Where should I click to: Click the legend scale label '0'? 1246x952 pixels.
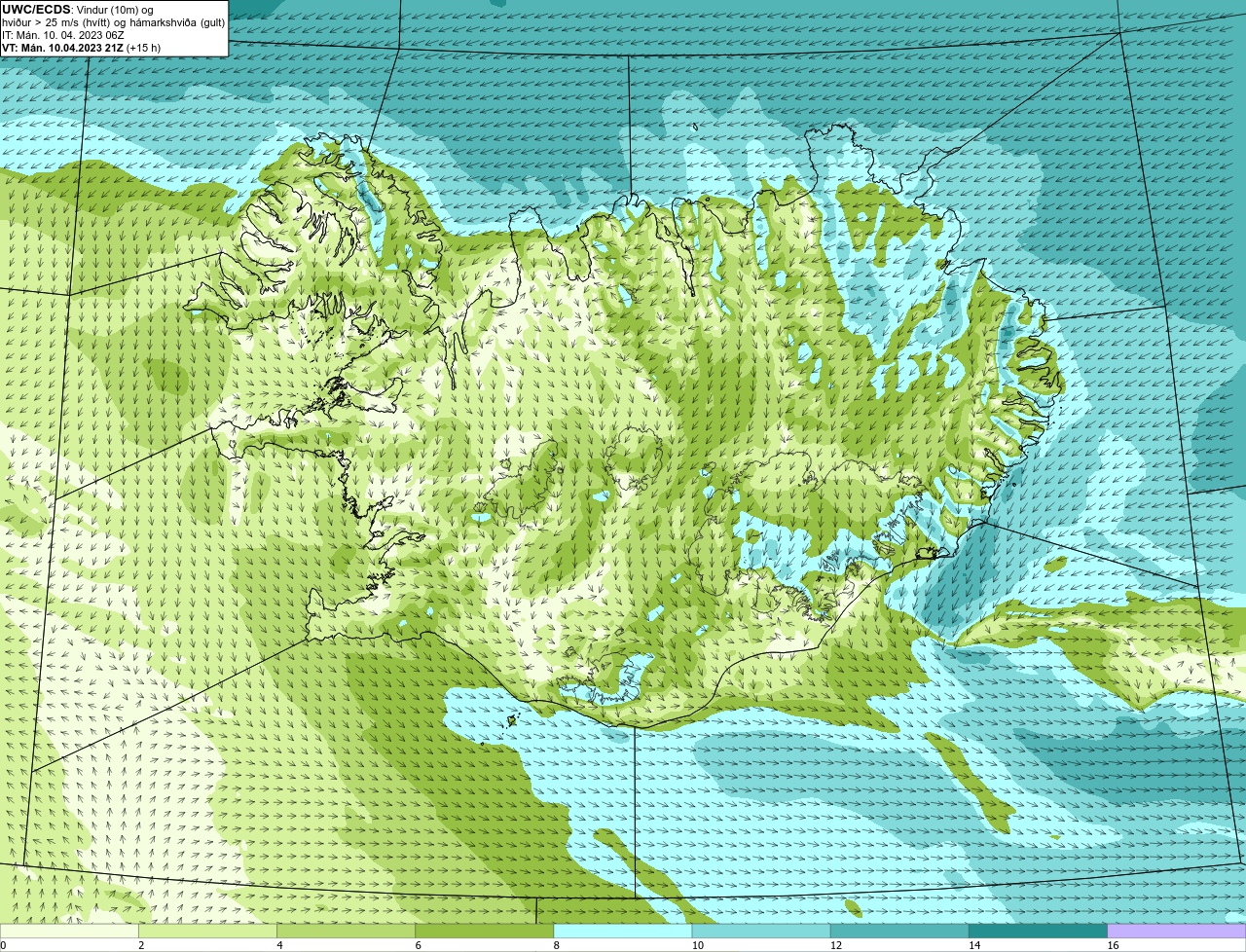tap(4, 945)
